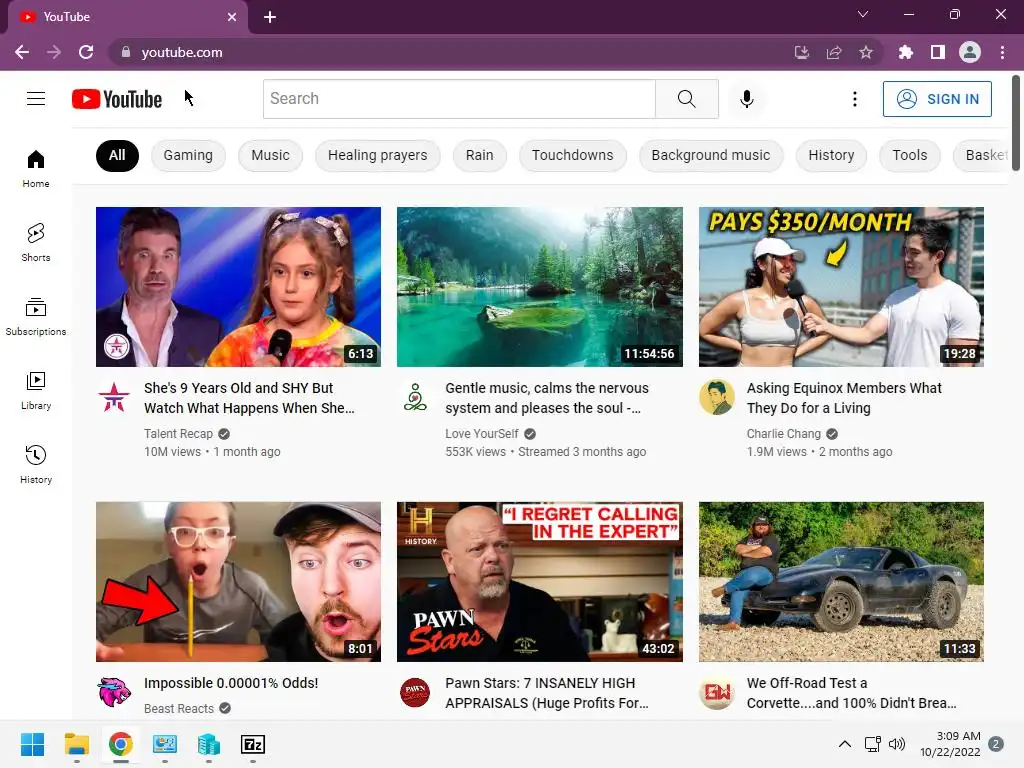1024x768 pixels.
Task: Click into the Search field
Action: [459, 99]
